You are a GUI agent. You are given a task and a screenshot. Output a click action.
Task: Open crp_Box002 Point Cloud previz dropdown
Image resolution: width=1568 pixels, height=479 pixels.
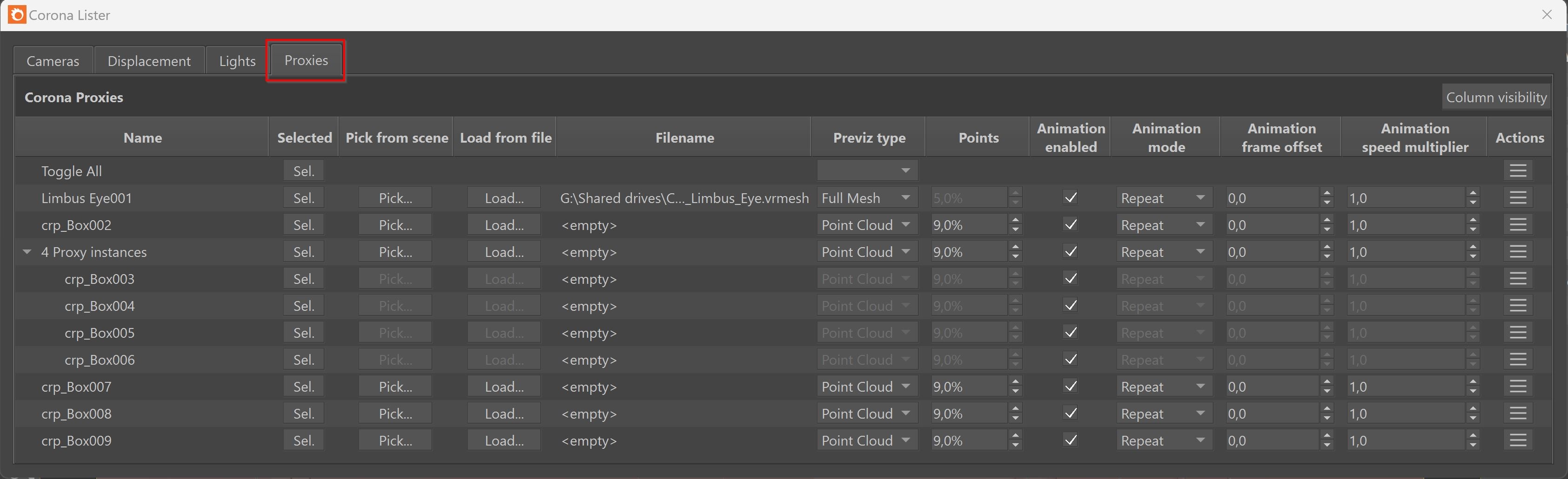tap(867, 225)
